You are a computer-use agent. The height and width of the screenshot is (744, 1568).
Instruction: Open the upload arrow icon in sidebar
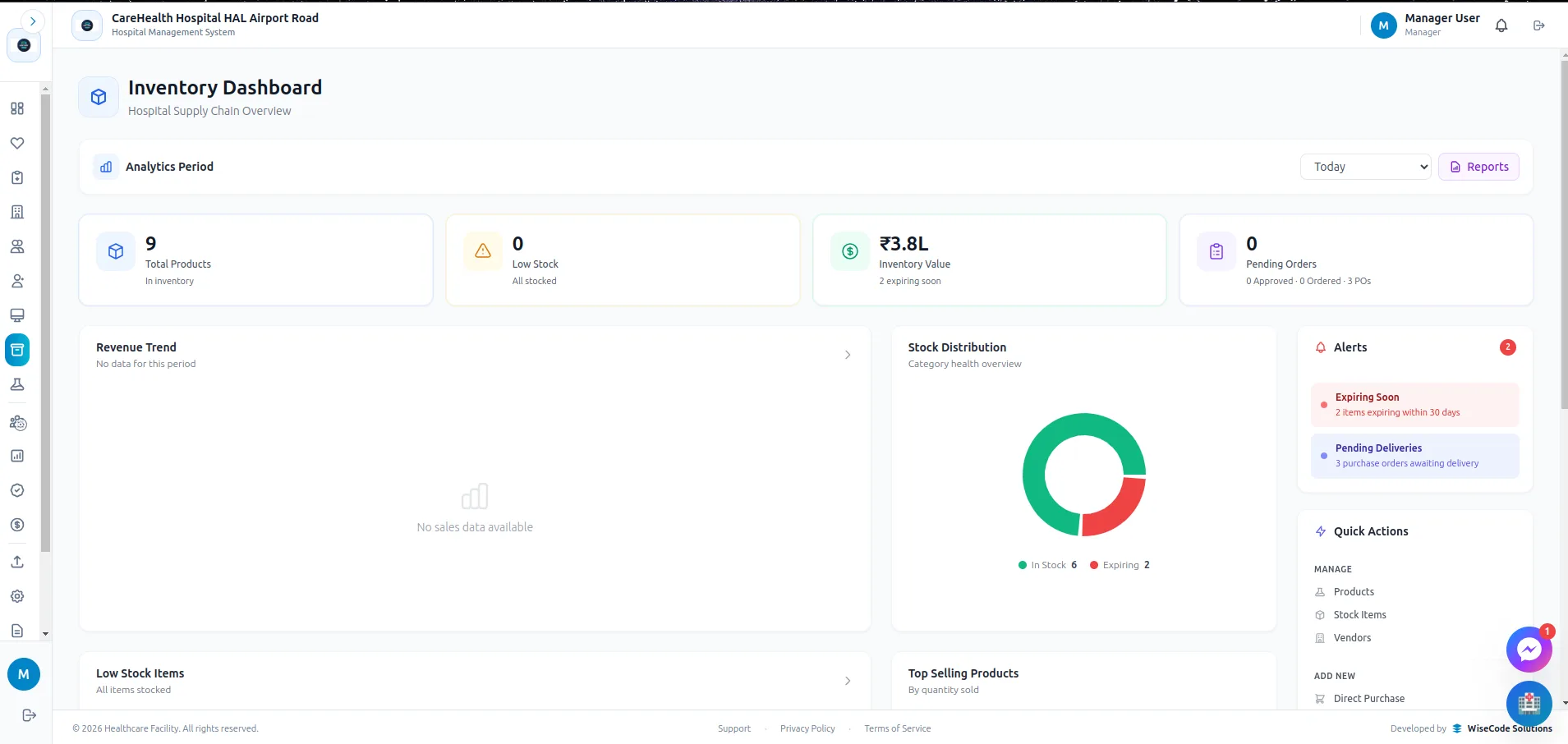tap(17, 562)
